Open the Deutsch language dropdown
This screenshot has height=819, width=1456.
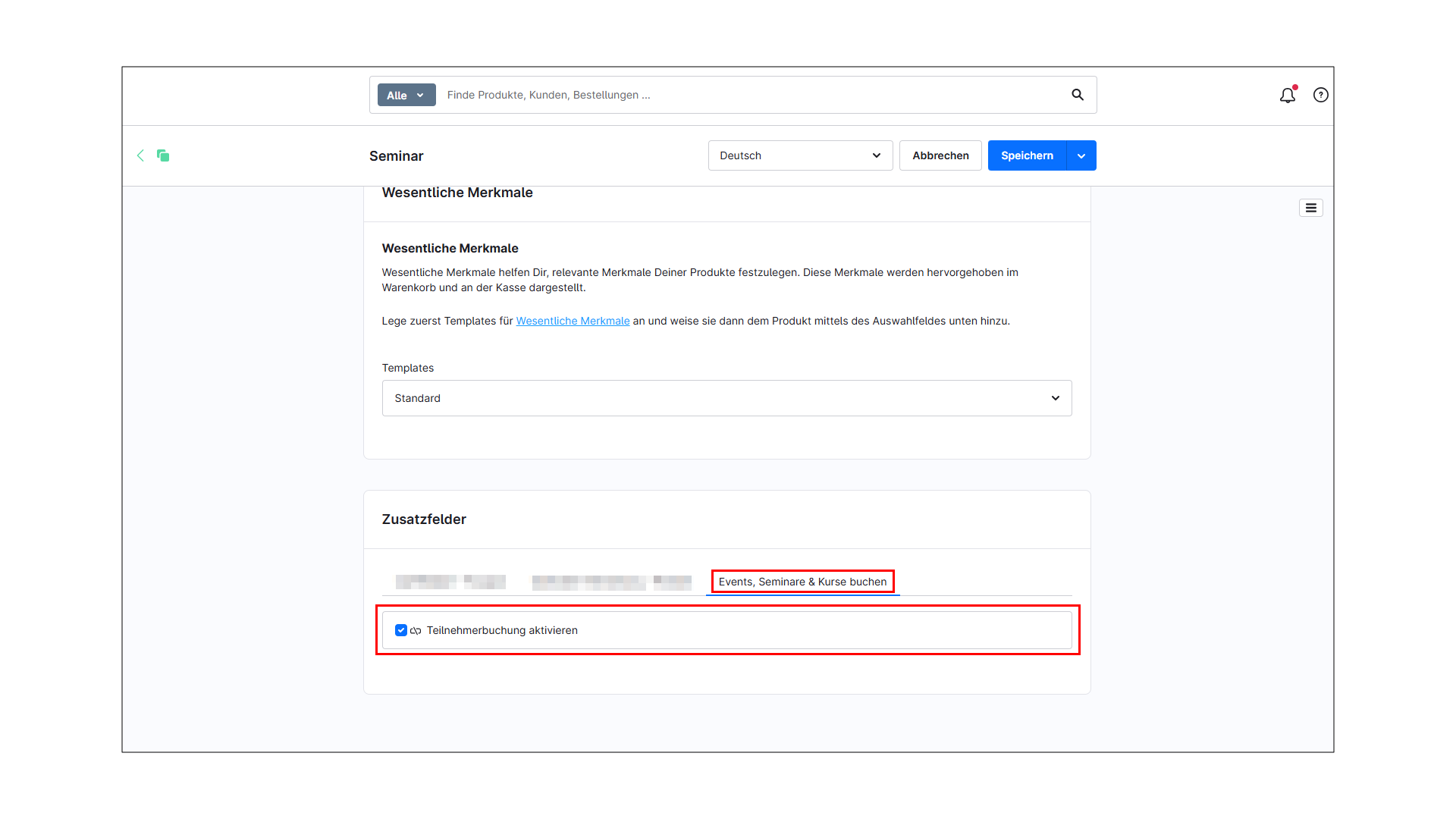[800, 155]
